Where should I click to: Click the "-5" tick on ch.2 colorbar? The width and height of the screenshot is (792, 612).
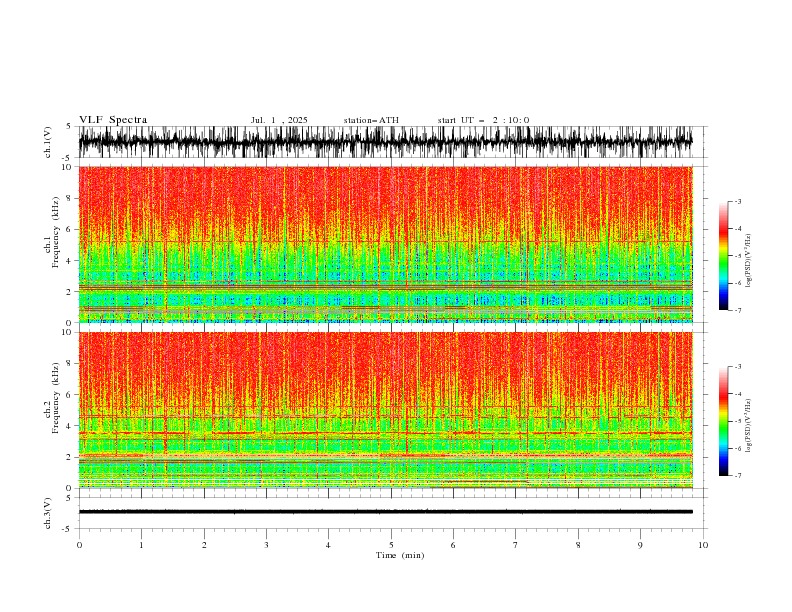[737, 421]
